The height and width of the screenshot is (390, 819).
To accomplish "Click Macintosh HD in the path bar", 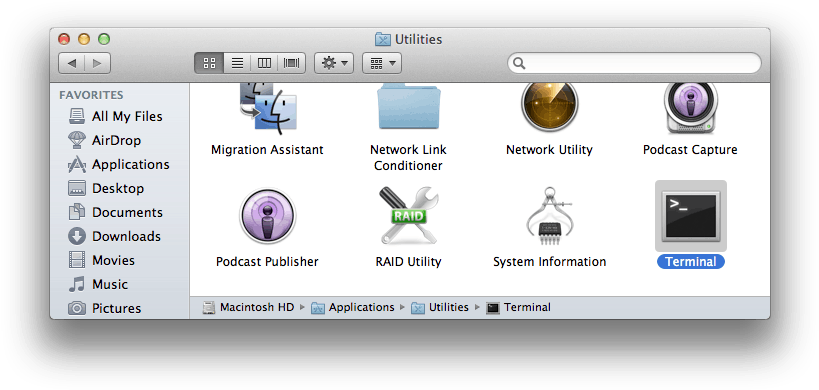I will 249,308.
